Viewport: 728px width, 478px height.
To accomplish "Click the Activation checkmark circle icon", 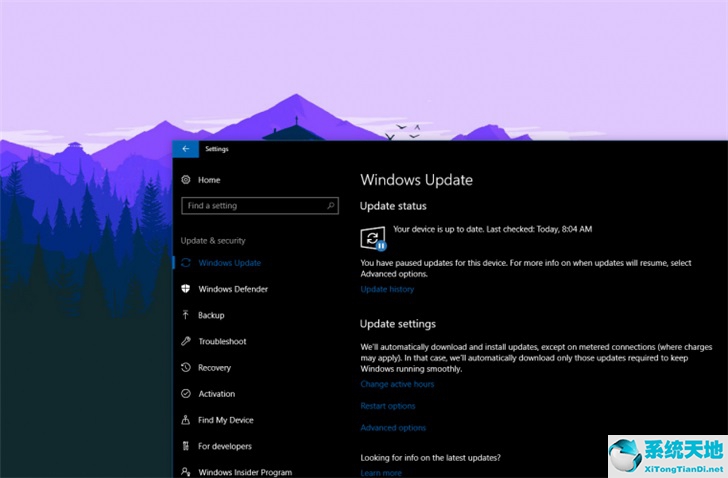I will tap(186, 394).
